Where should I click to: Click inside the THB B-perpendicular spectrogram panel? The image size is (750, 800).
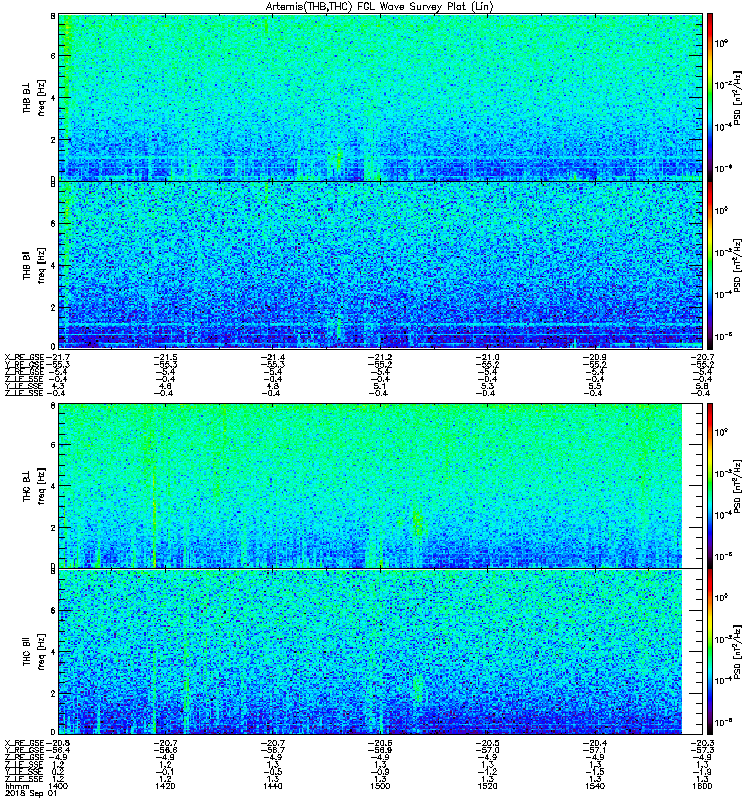(x=380, y=97)
